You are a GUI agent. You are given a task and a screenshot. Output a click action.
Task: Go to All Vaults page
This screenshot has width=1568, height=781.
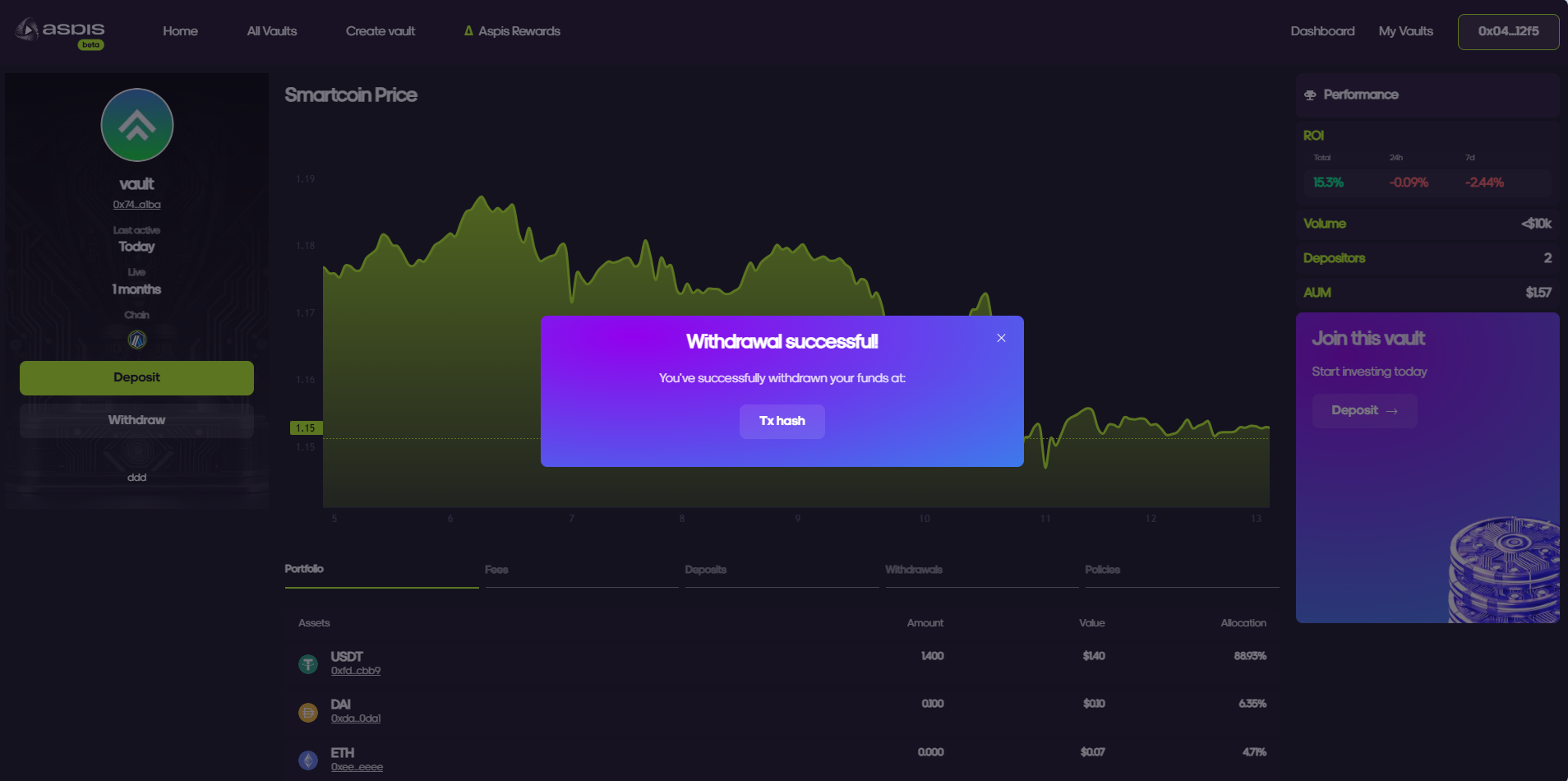click(x=272, y=31)
